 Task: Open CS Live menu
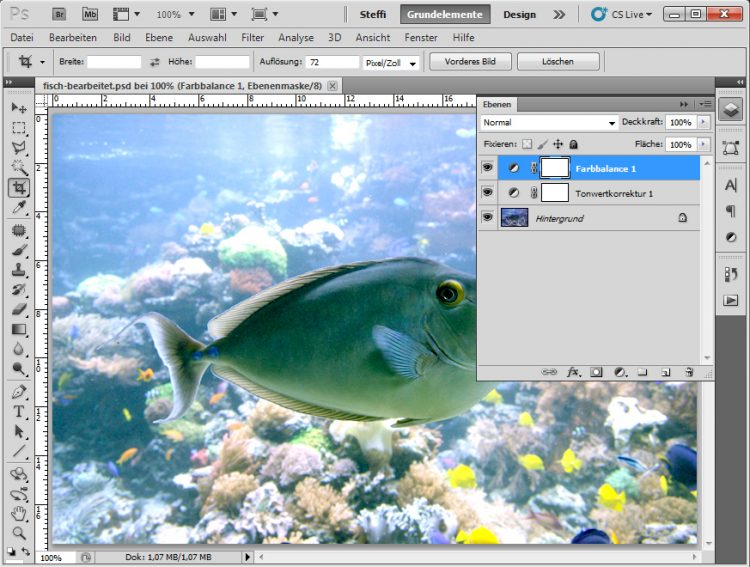pos(622,14)
